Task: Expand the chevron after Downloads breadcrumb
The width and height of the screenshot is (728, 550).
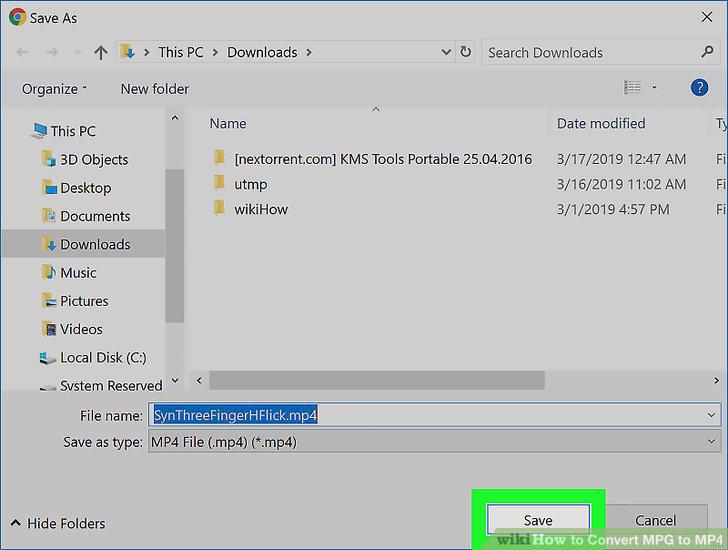Action: point(309,52)
